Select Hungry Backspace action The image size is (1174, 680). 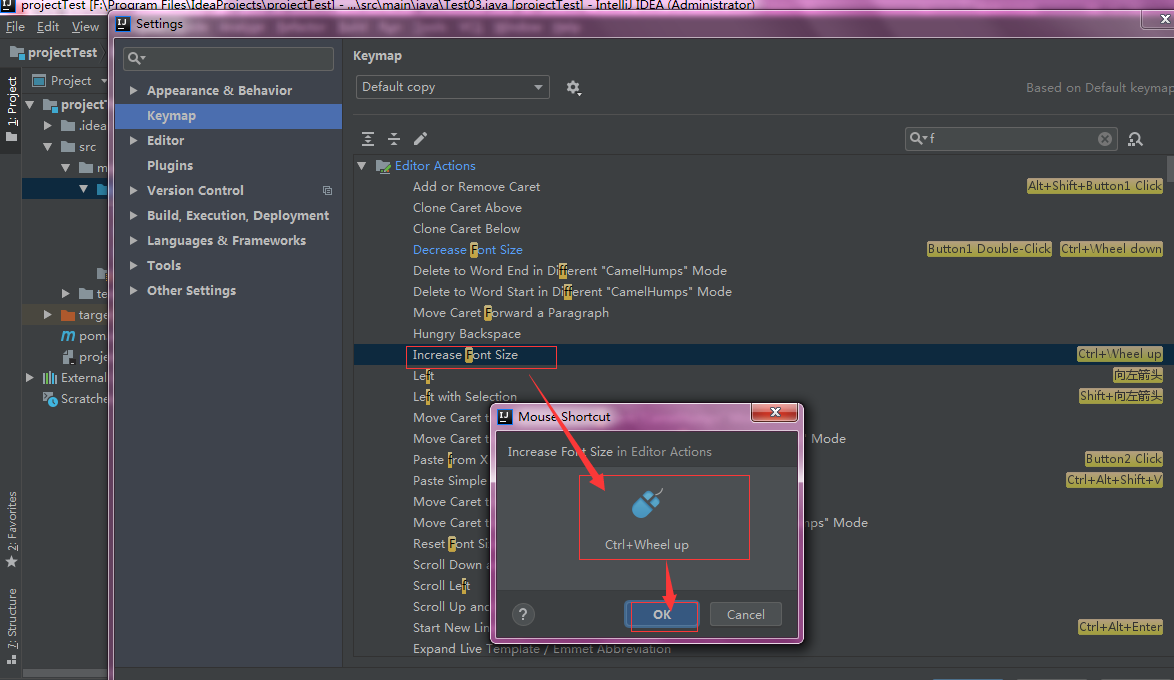click(466, 333)
